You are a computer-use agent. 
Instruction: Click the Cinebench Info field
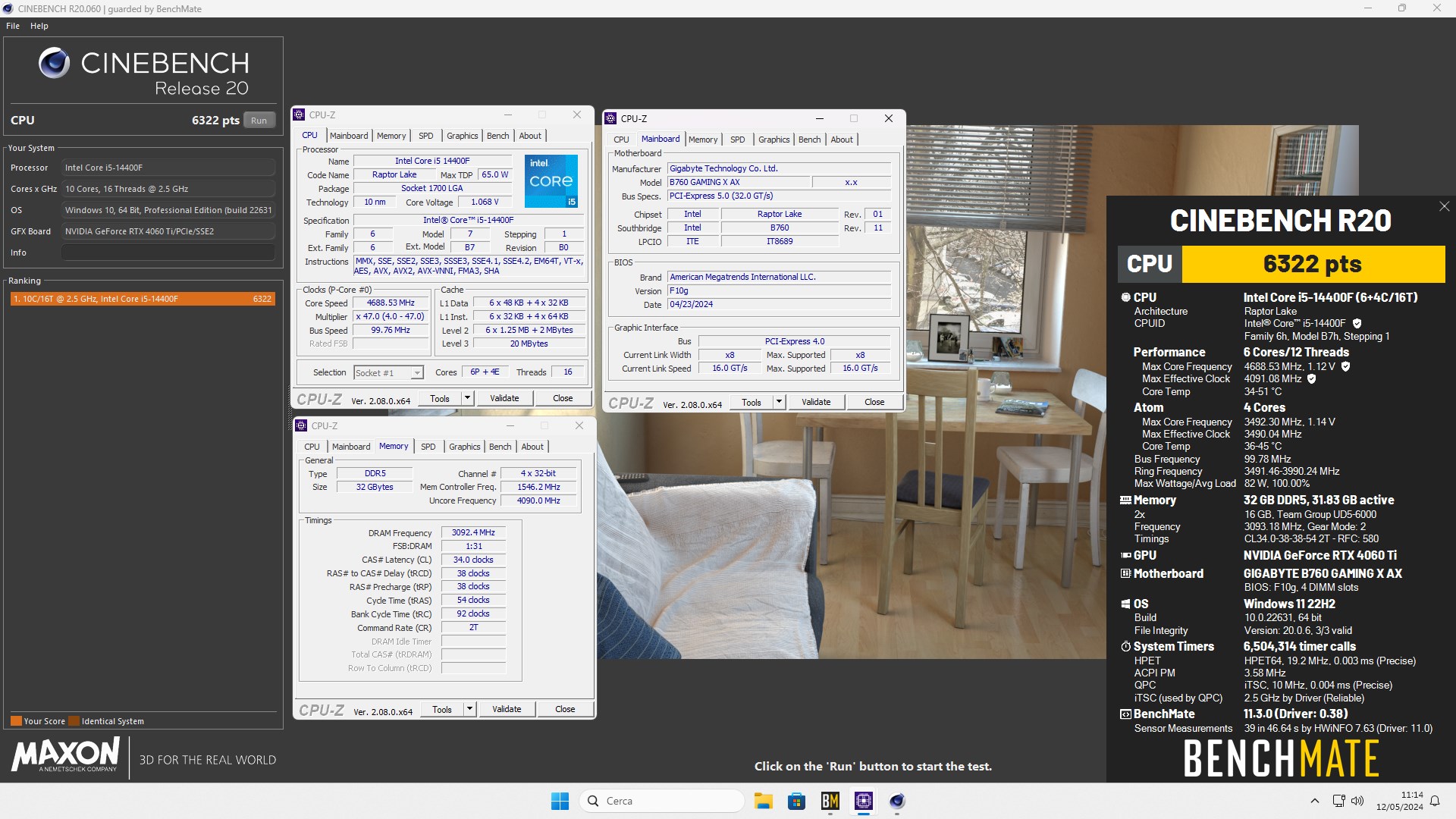point(168,253)
